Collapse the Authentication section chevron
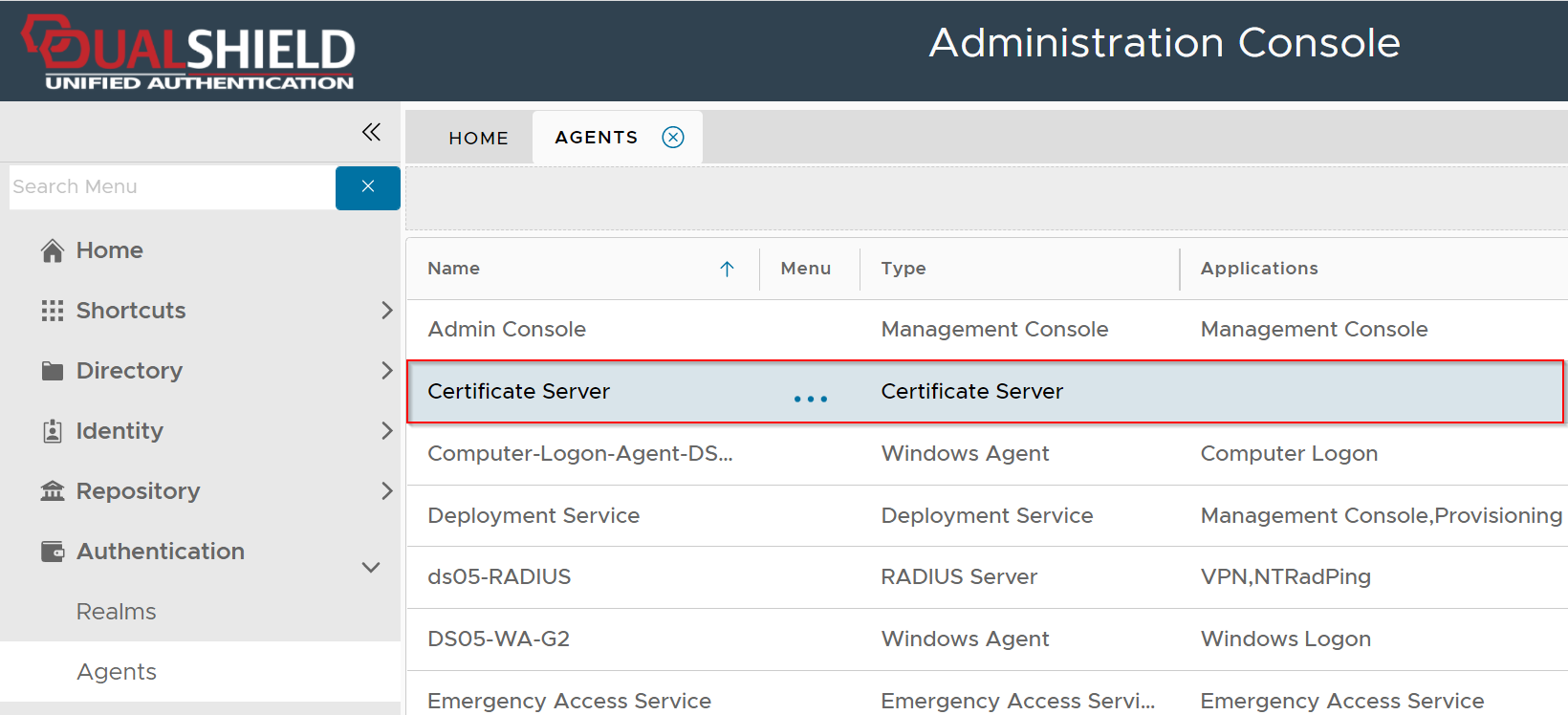Image resolution: width=1568 pixels, height=715 pixels. 371,567
